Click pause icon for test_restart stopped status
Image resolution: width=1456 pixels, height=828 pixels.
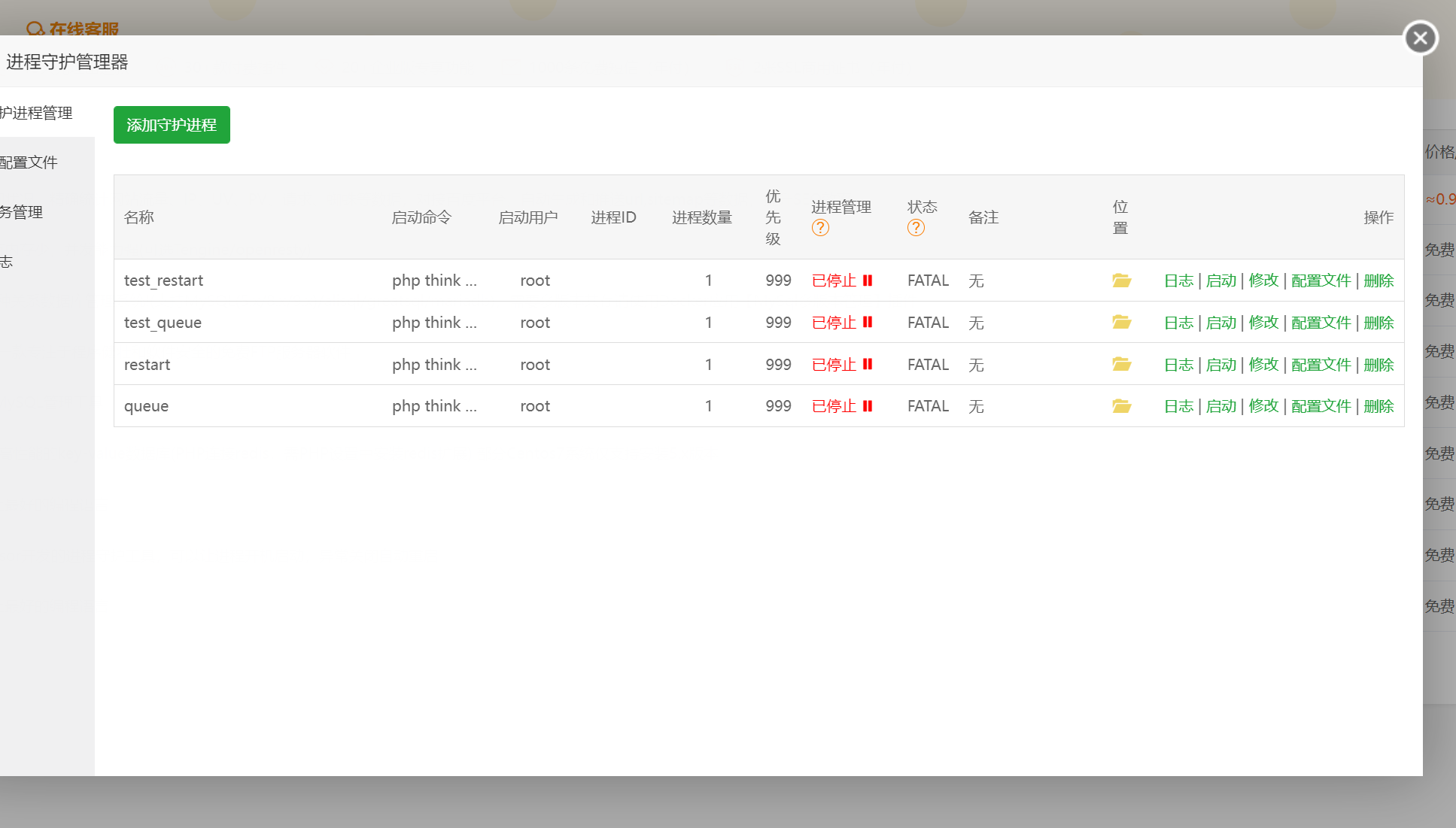pos(868,281)
